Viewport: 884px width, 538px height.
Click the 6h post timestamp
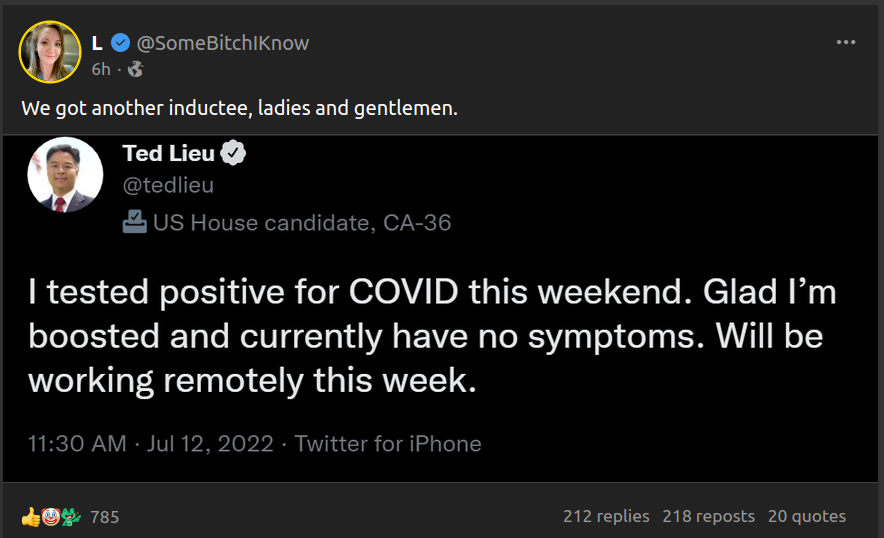(101, 69)
